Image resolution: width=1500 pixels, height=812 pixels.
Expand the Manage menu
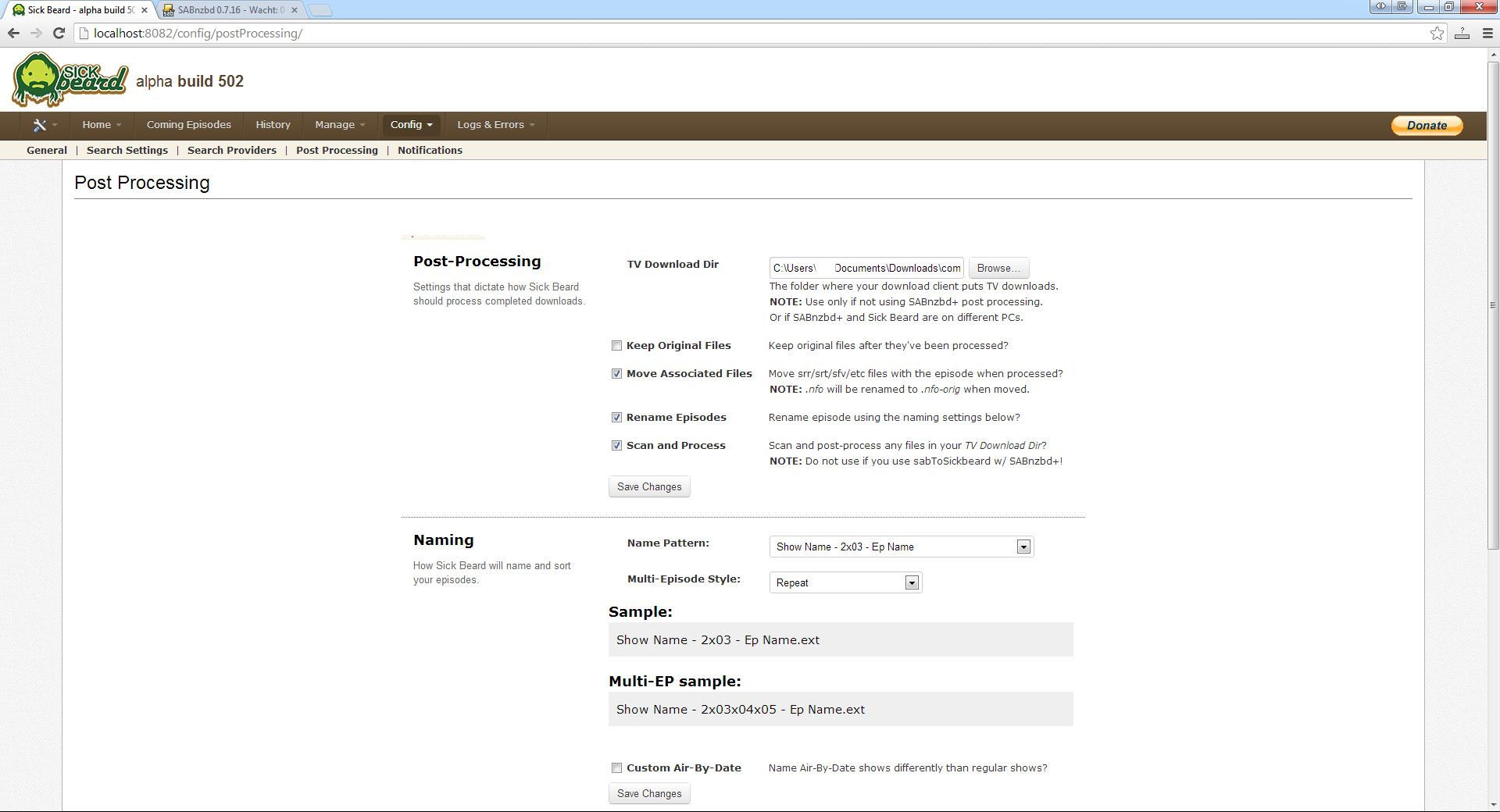[340, 125]
